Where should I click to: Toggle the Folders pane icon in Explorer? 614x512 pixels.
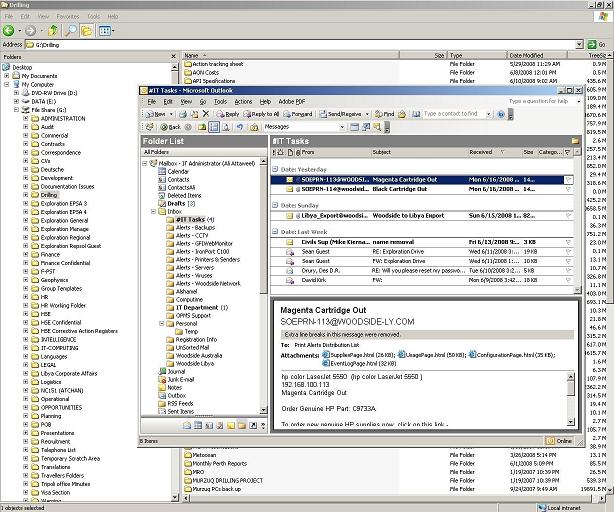click(x=87, y=30)
